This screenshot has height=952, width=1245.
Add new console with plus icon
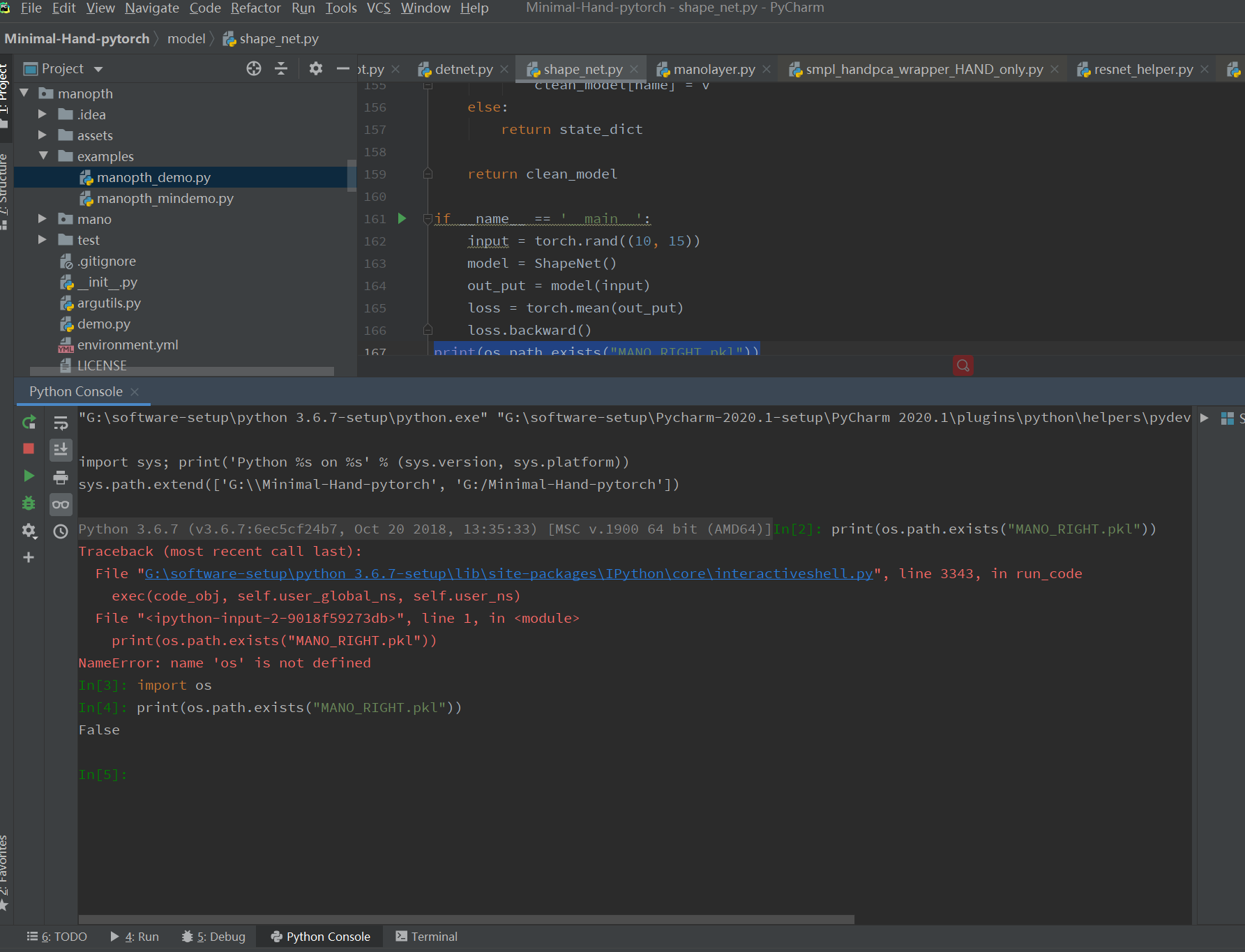(x=29, y=557)
